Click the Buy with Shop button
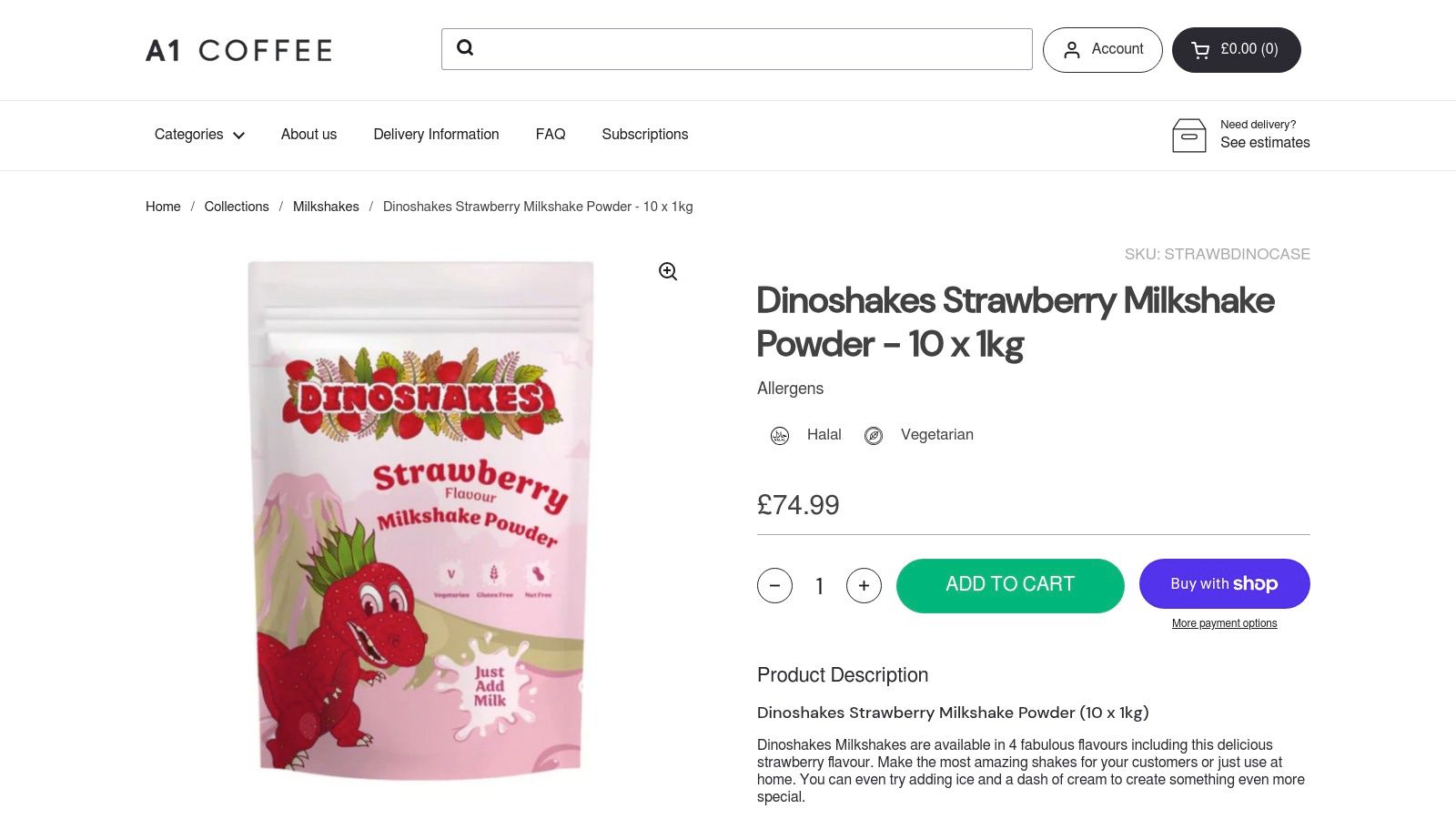 tap(1224, 583)
